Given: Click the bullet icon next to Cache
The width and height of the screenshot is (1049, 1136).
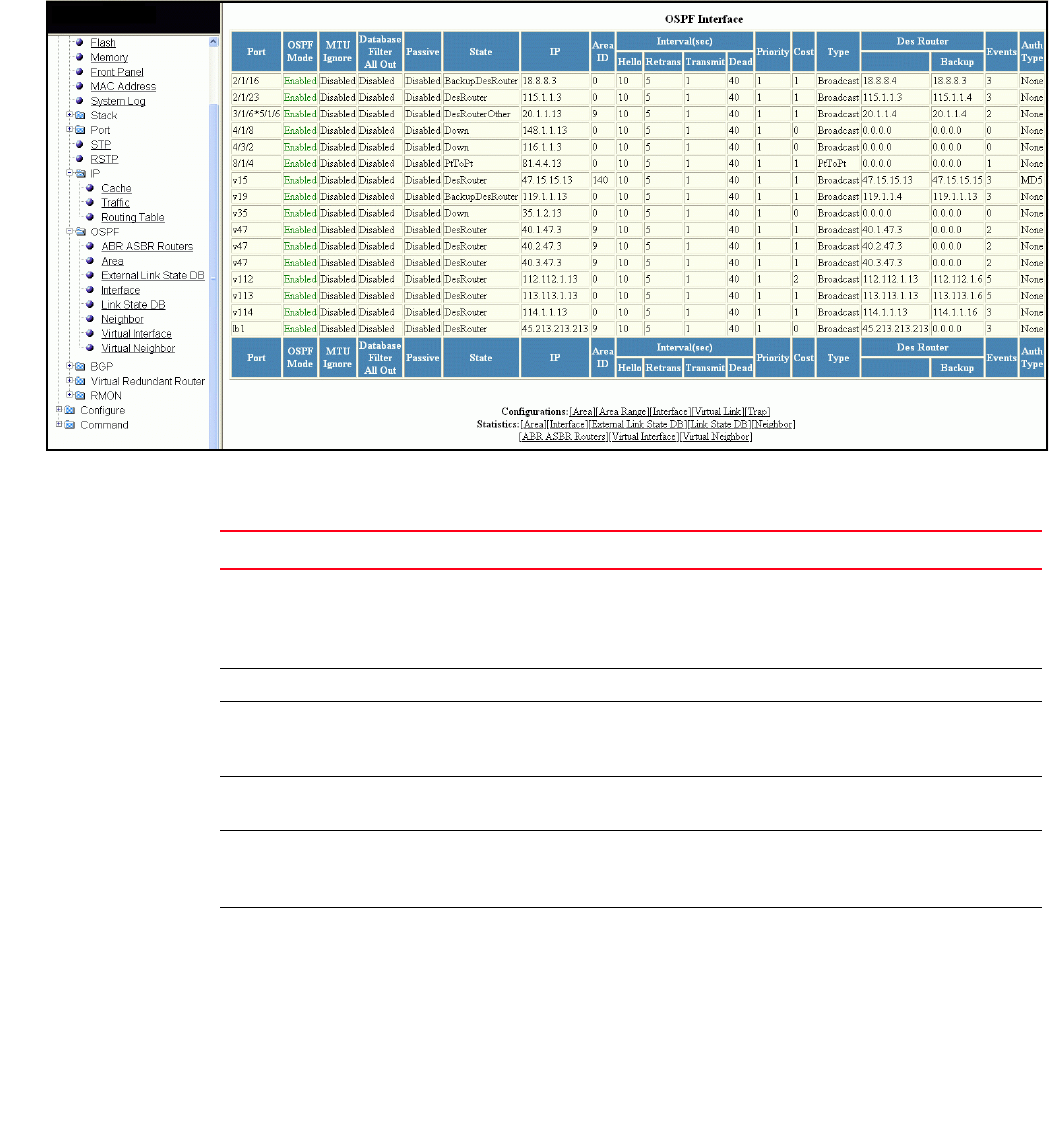Looking at the screenshot, I should [x=90, y=188].
